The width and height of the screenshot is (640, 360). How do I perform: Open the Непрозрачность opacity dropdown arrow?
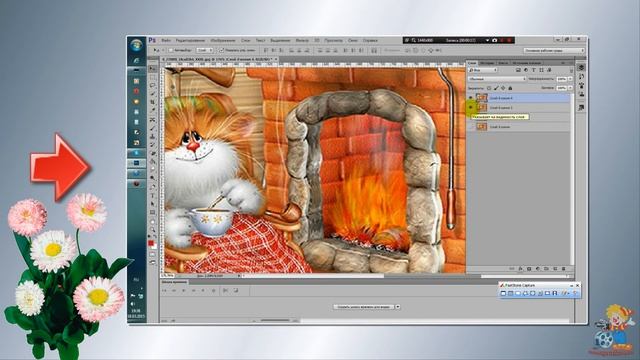570,79
